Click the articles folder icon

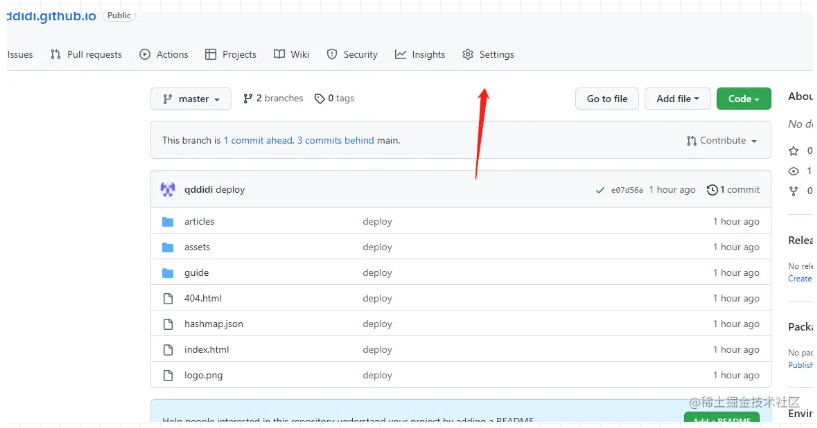tap(168, 222)
